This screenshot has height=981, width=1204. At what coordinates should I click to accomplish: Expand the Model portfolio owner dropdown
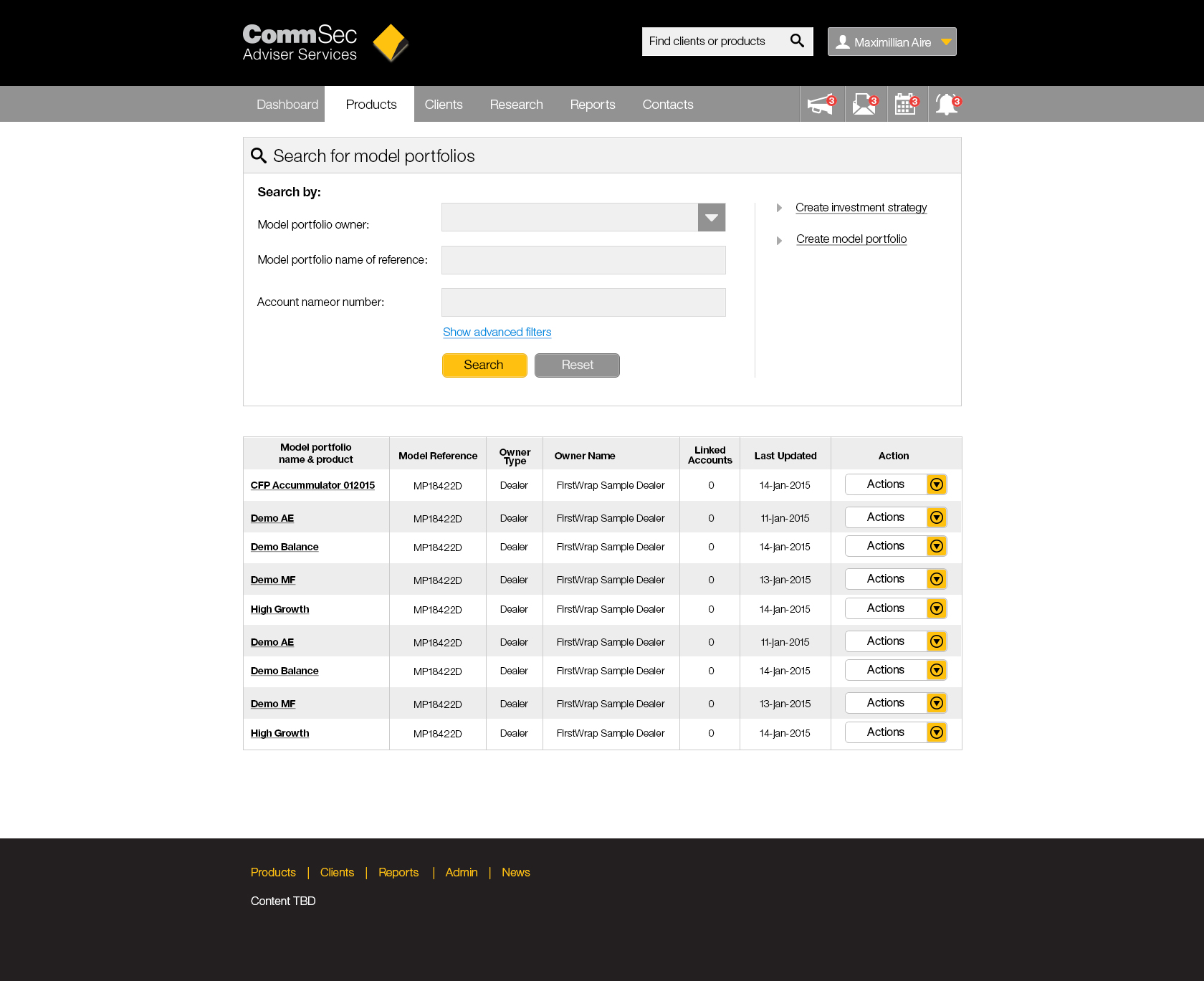(x=712, y=217)
